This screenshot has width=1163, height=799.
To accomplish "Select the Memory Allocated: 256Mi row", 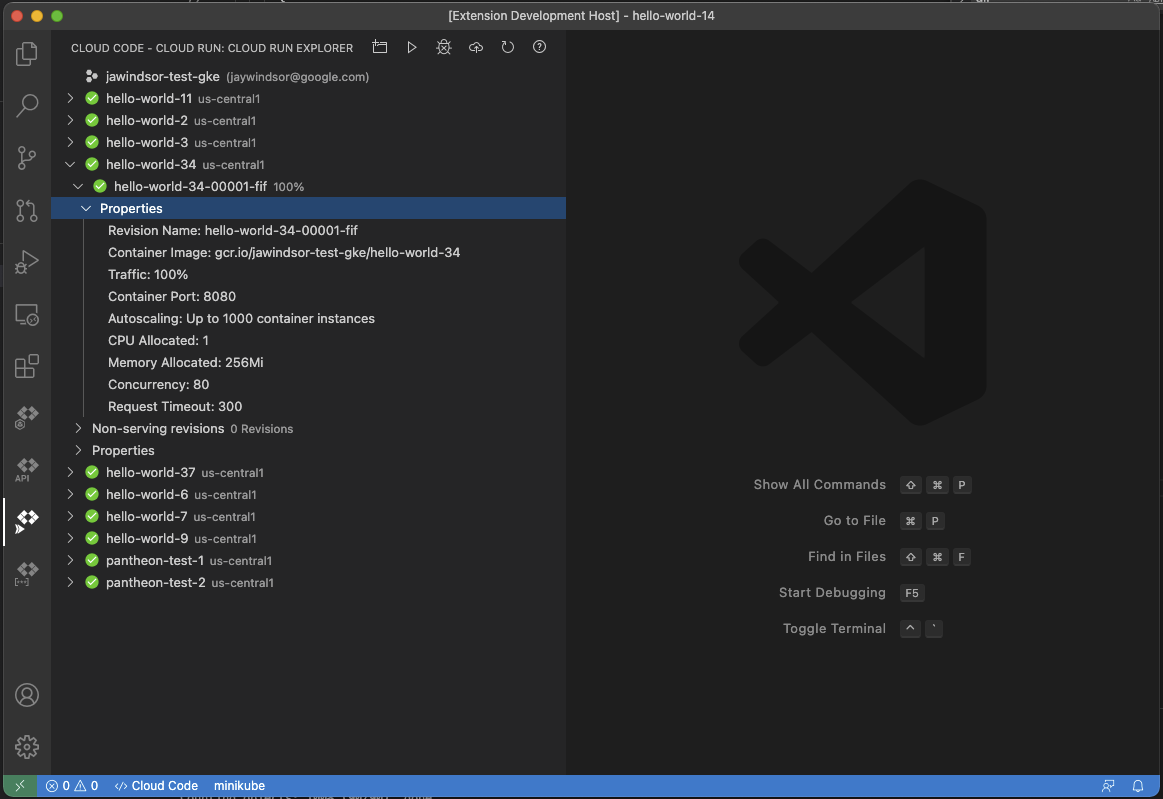I will coord(309,363).
